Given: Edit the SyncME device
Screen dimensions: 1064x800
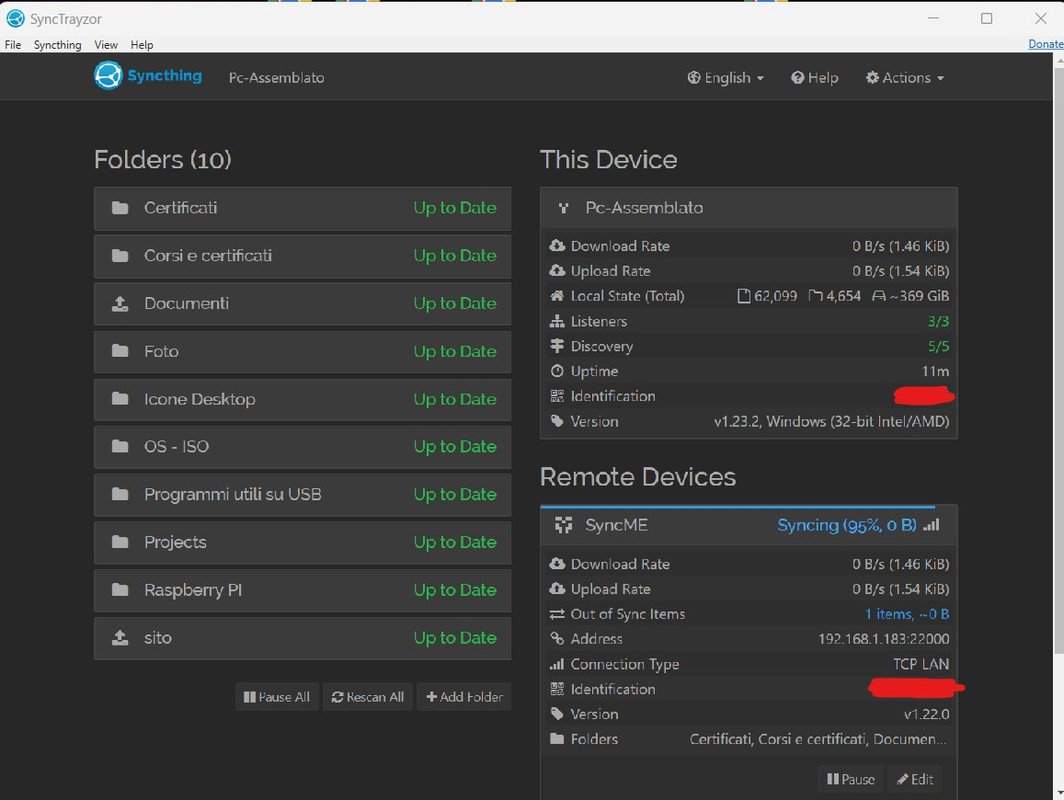Looking at the screenshot, I should [x=915, y=779].
